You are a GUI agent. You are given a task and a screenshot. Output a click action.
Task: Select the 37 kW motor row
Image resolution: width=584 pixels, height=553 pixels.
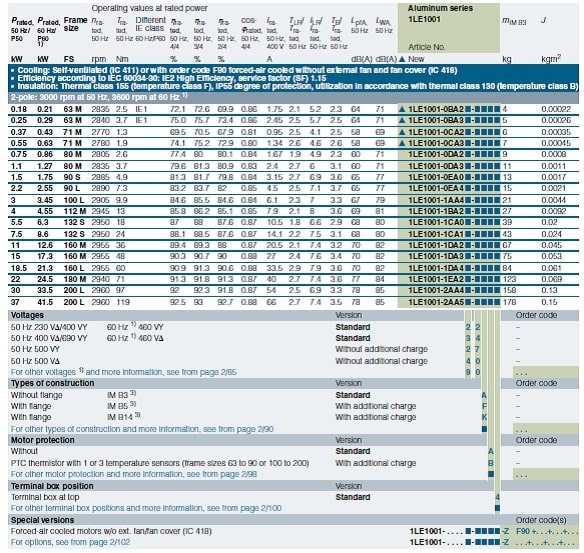coord(293,302)
